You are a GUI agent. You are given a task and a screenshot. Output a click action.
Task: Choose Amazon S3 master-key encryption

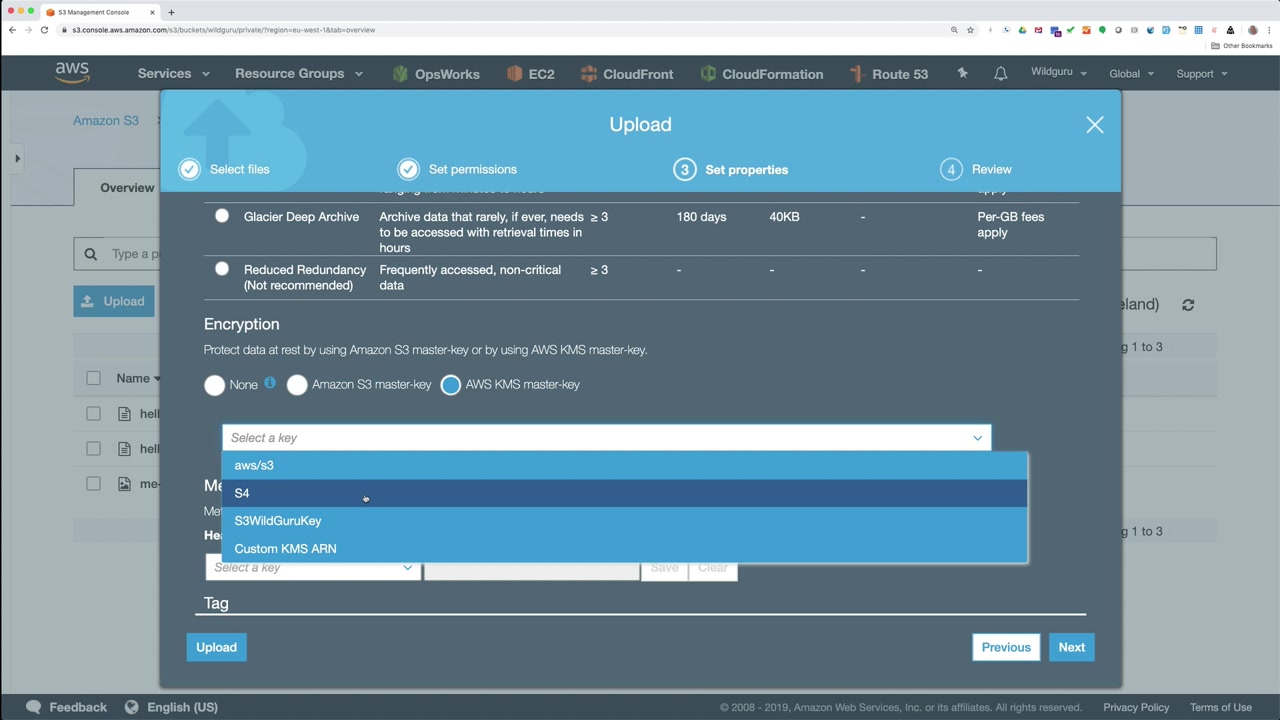click(x=297, y=385)
